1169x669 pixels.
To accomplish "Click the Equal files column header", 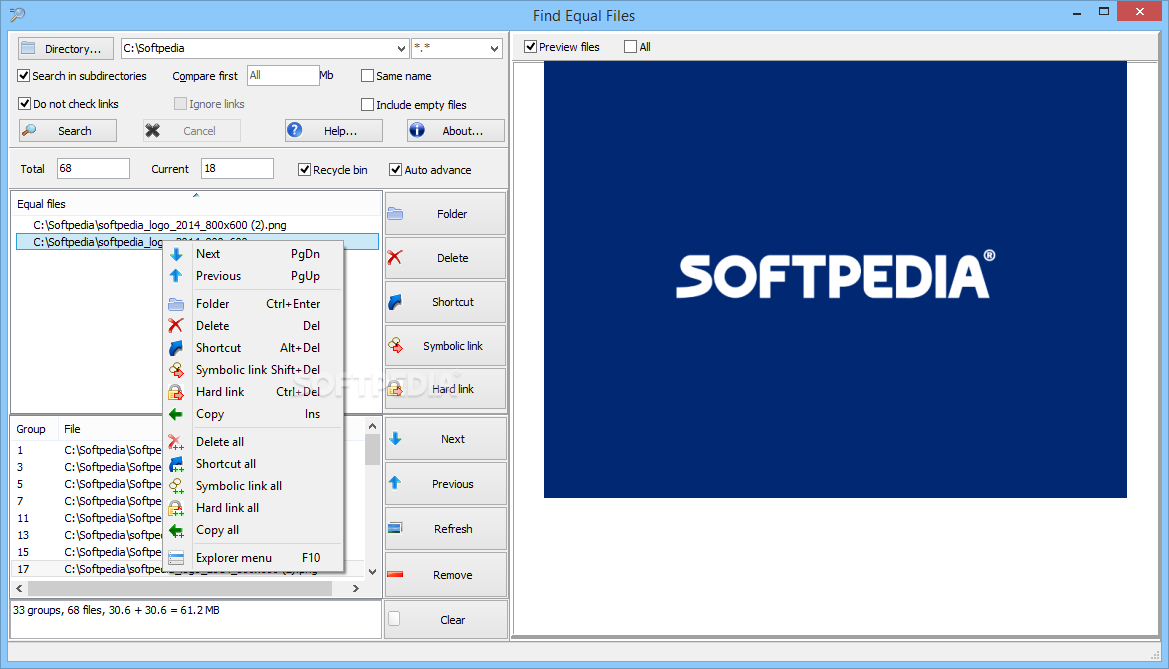I will [196, 204].
